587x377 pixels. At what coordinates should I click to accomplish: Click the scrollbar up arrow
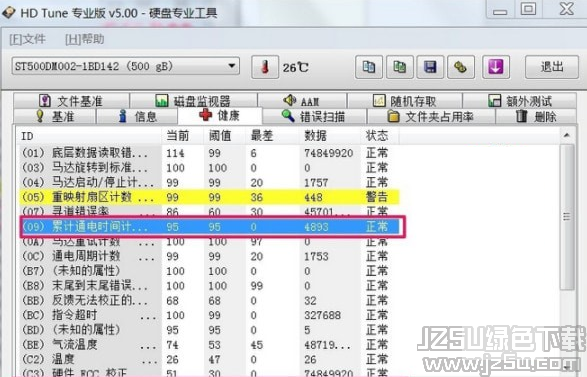[x=567, y=136]
